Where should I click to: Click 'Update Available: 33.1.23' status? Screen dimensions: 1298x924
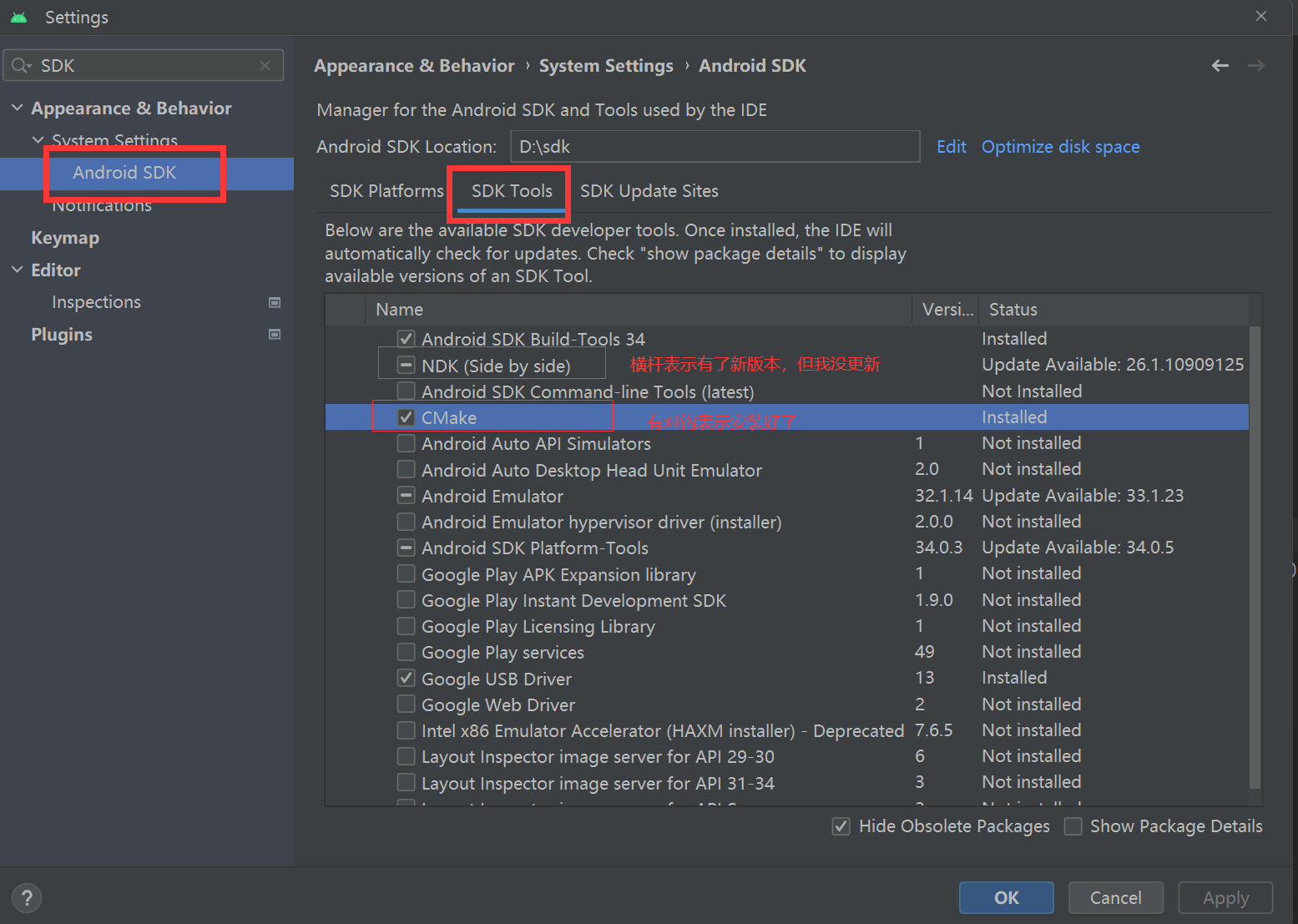(1083, 496)
